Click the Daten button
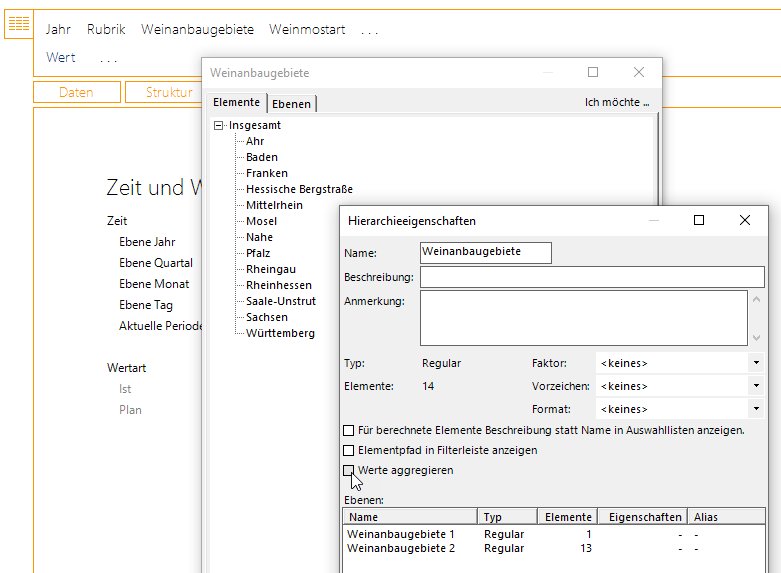Image resolution: width=781 pixels, height=573 pixels. [x=76, y=92]
